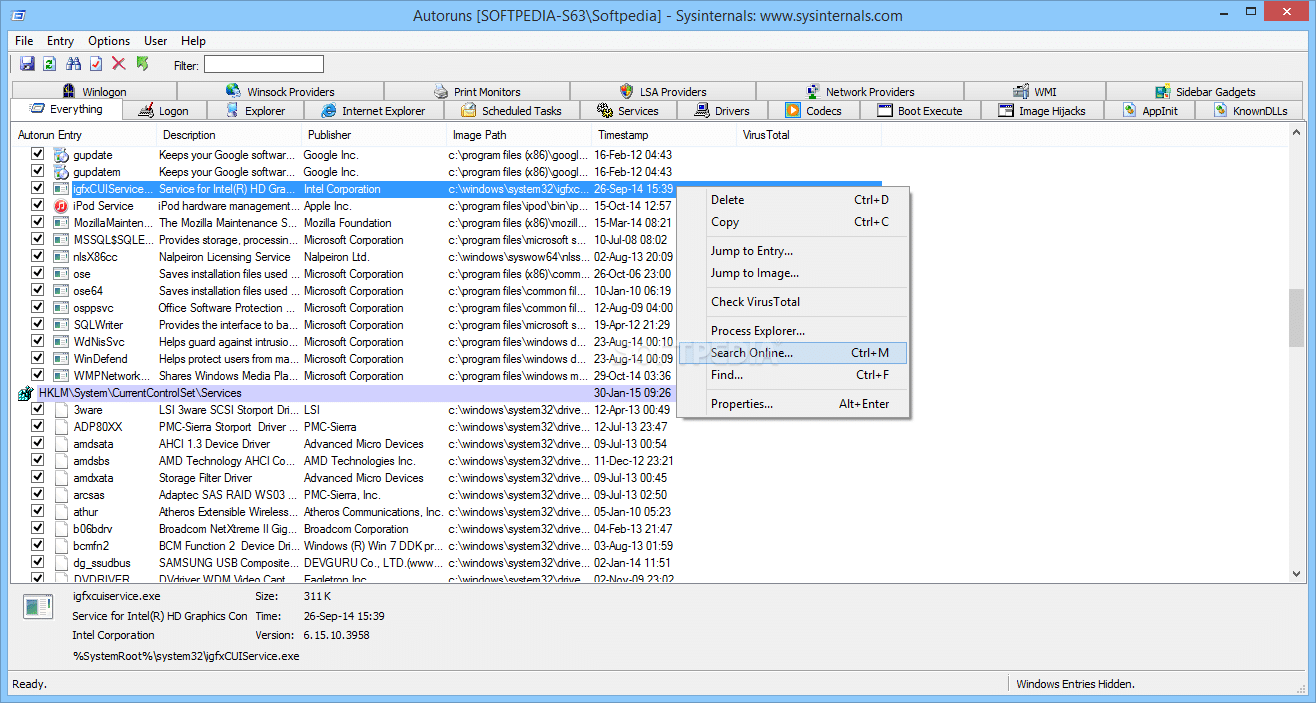Toggle the 3ware driver checkbox

[x=37, y=410]
